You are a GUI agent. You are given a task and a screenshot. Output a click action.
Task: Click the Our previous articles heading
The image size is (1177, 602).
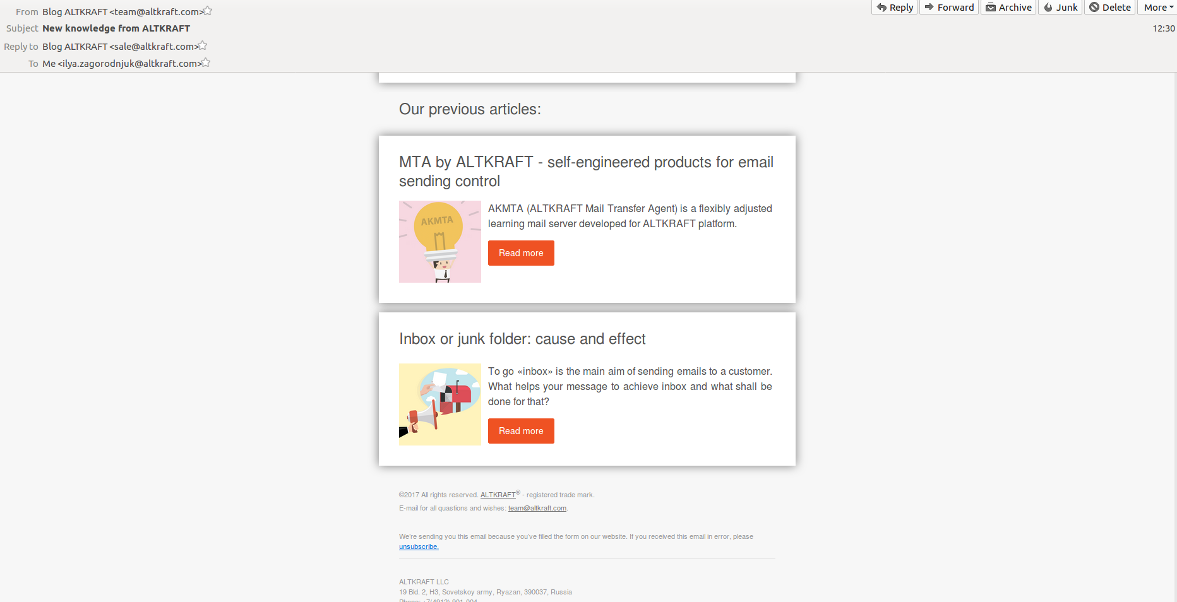470,110
